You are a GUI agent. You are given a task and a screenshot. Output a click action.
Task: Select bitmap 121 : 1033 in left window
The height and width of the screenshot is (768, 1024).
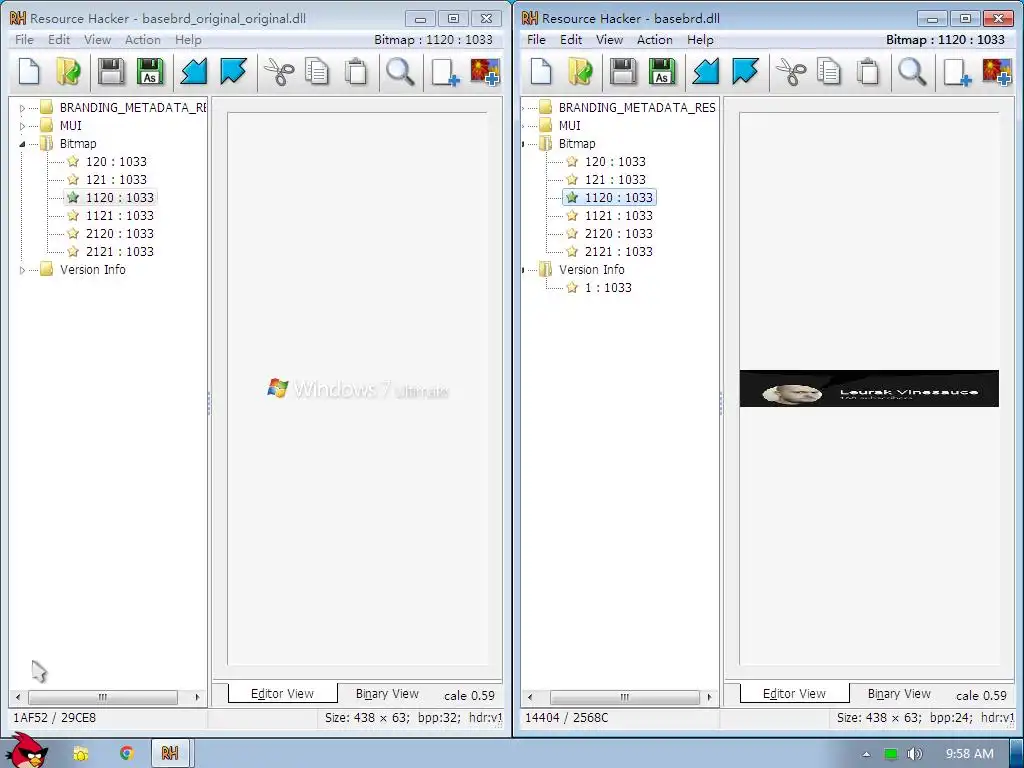click(116, 180)
